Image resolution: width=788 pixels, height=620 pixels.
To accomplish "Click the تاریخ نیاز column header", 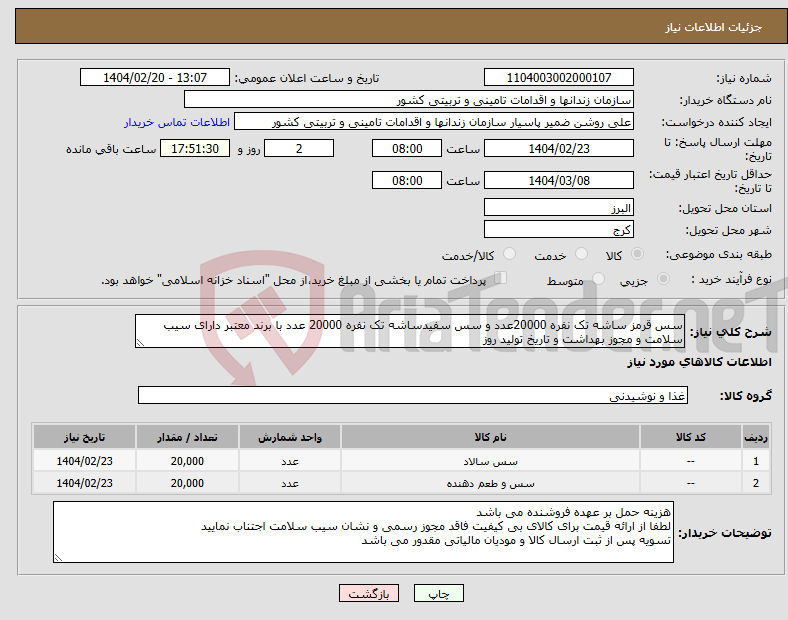I will coord(84,437).
